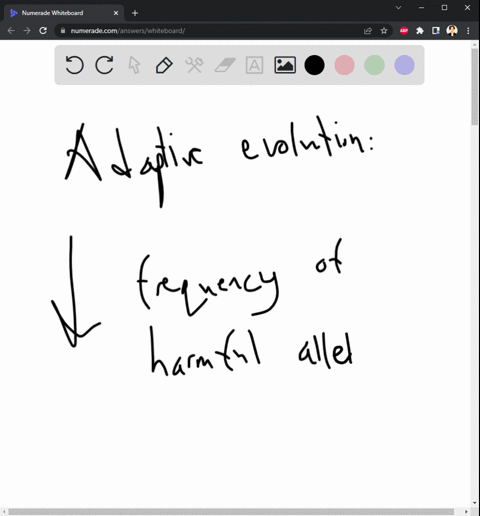This screenshot has width=480, height=516.
Task: Open the ABP adblock extension
Action: coord(404,31)
